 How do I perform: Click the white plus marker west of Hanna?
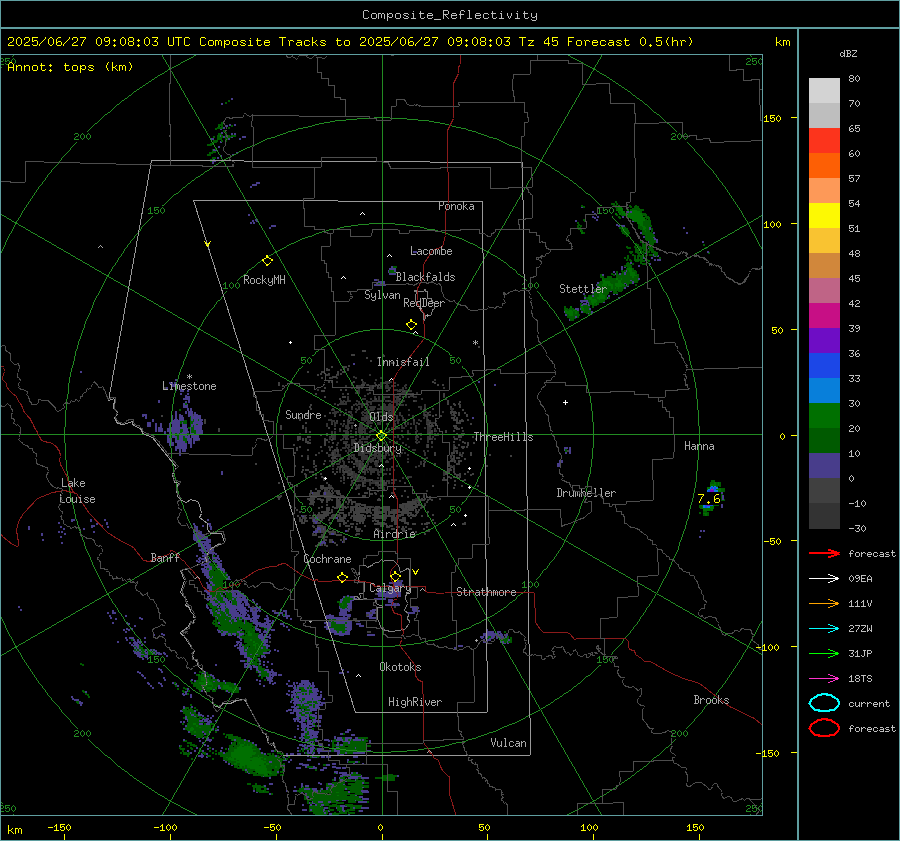click(565, 402)
